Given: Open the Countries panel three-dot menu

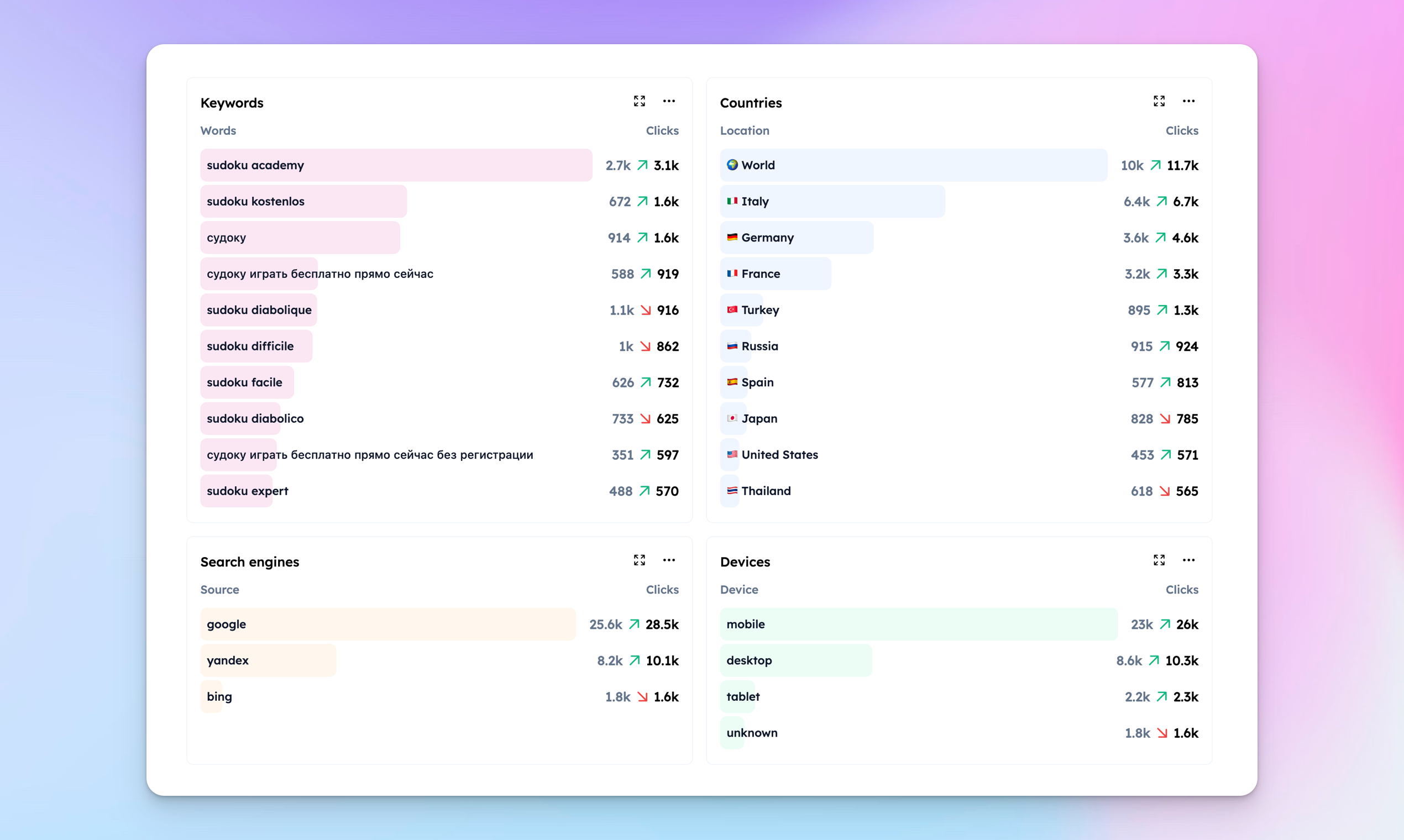Looking at the screenshot, I should [1188, 101].
